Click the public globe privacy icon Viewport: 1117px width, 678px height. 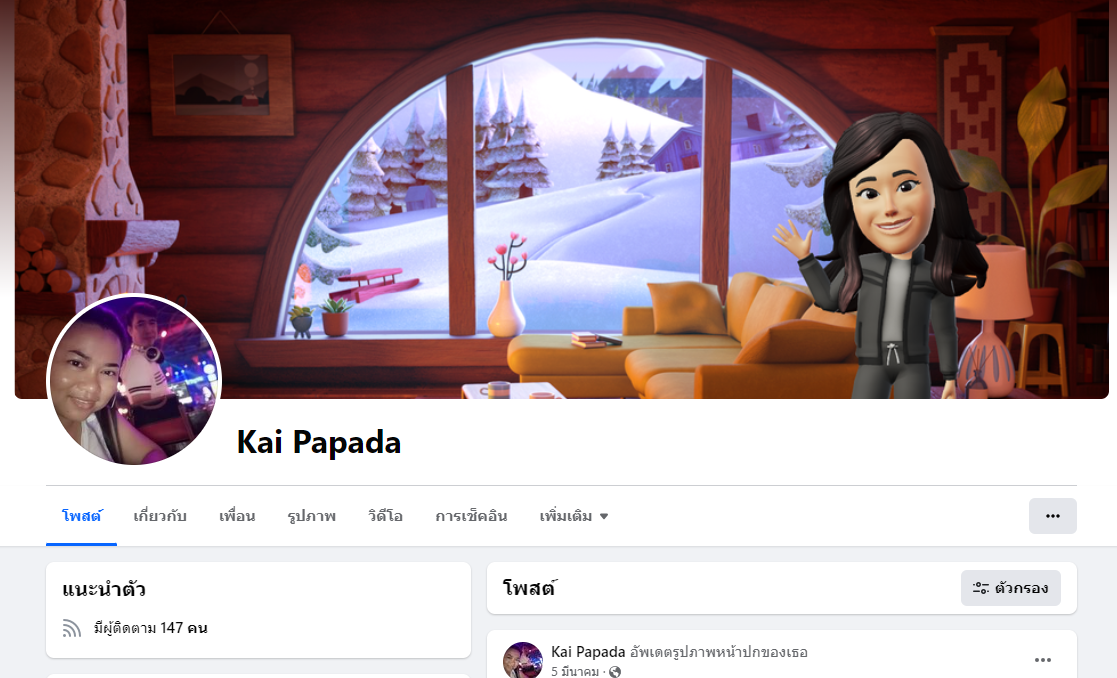(615, 672)
